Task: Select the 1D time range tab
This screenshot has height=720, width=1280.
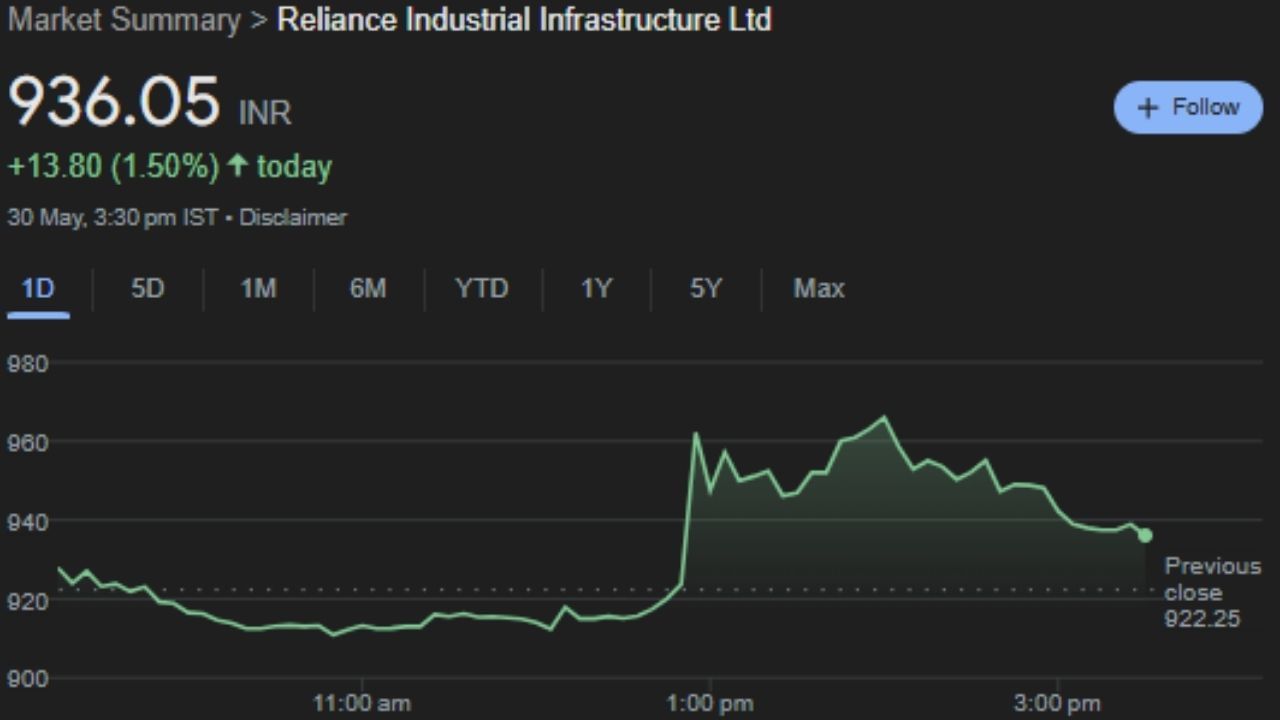Action: 38,289
